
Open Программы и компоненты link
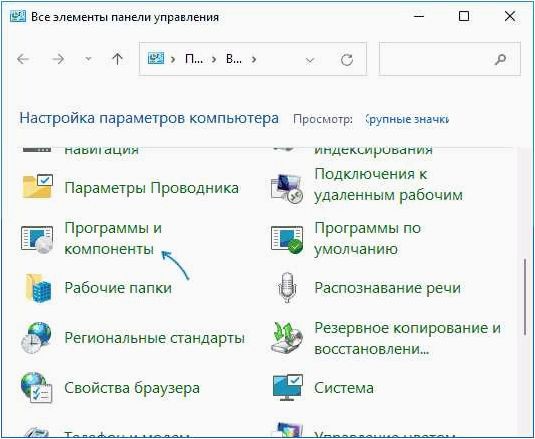click(113, 238)
